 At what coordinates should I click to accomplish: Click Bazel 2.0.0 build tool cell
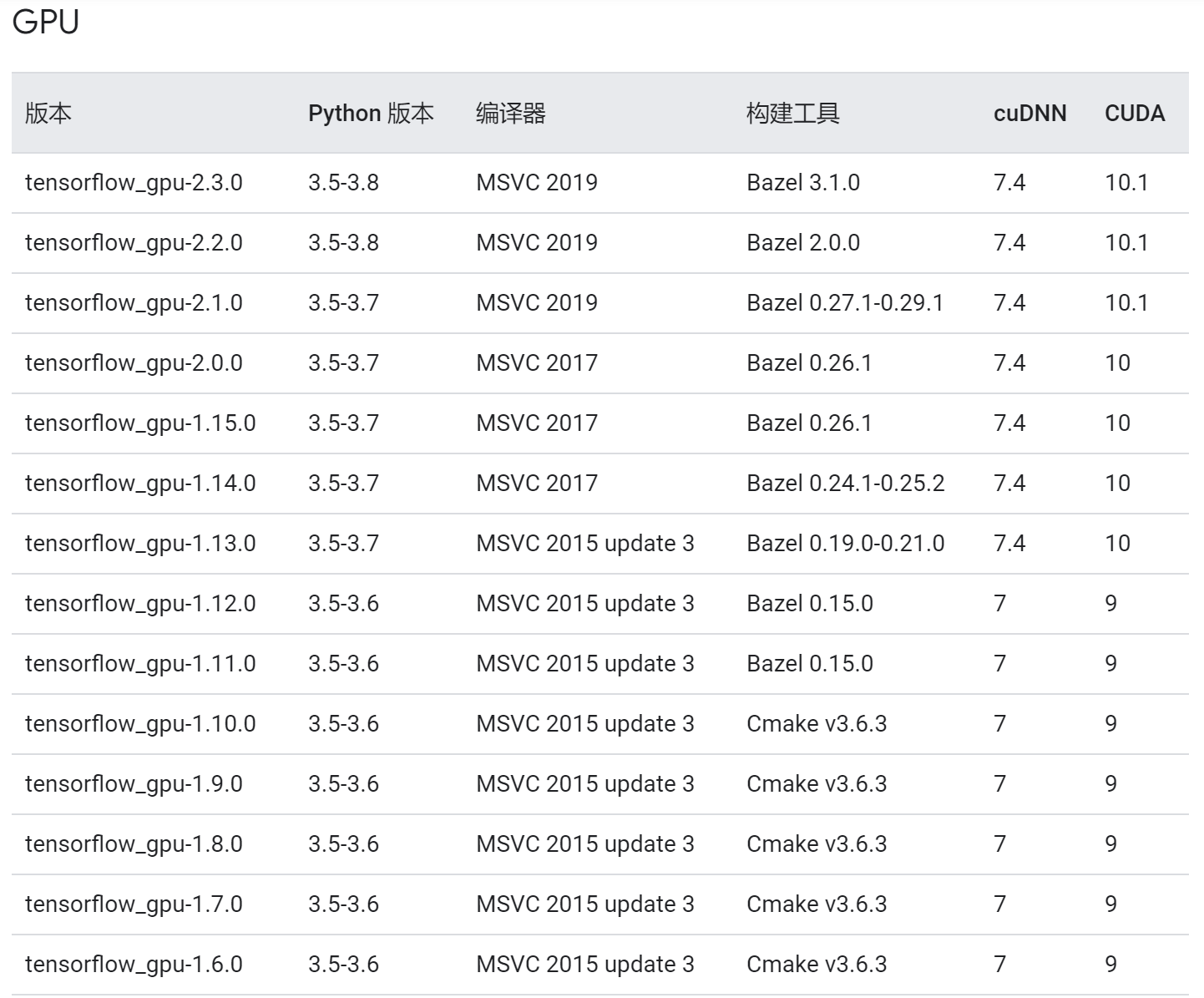coord(803,243)
